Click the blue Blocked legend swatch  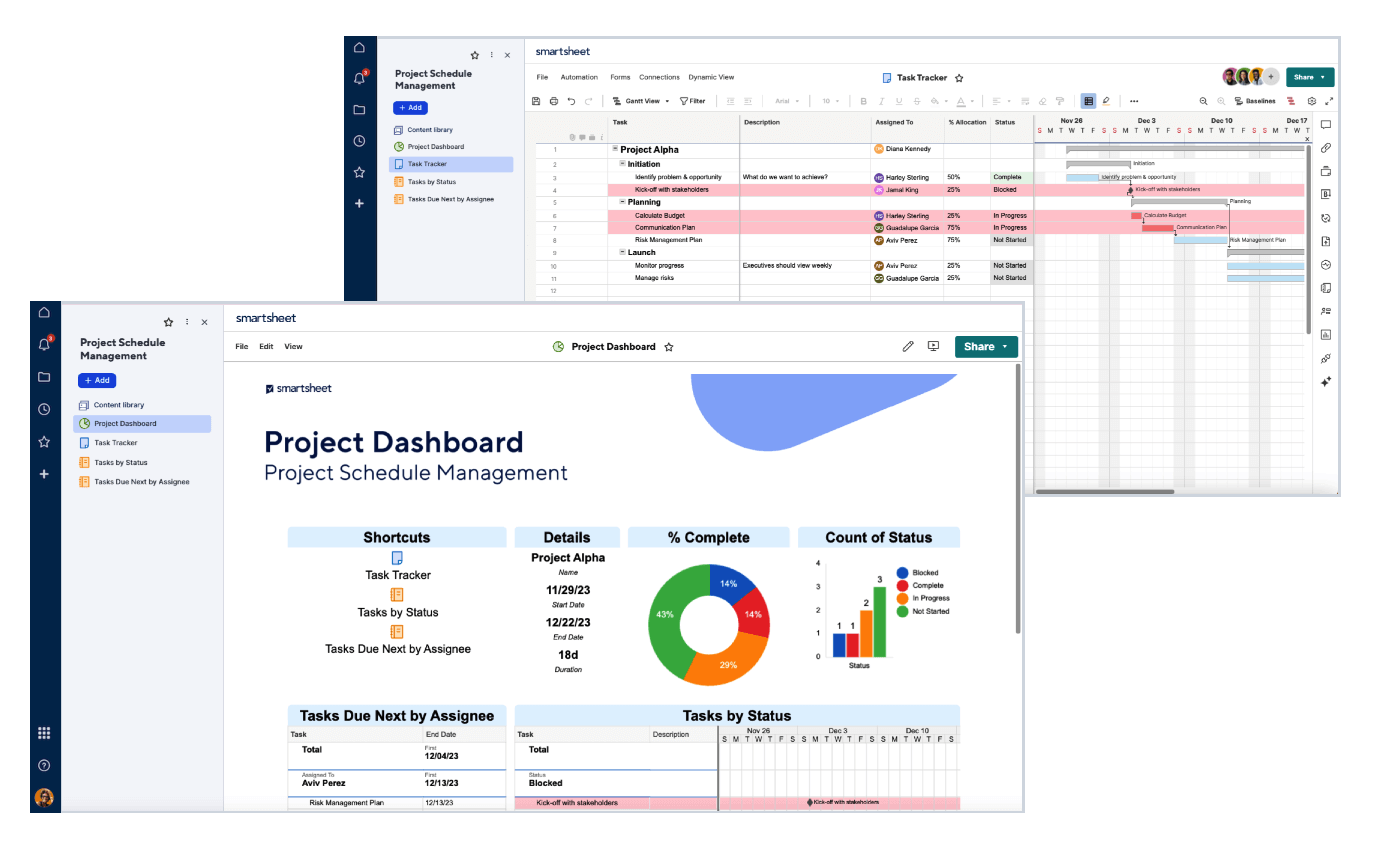(x=902, y=573)
